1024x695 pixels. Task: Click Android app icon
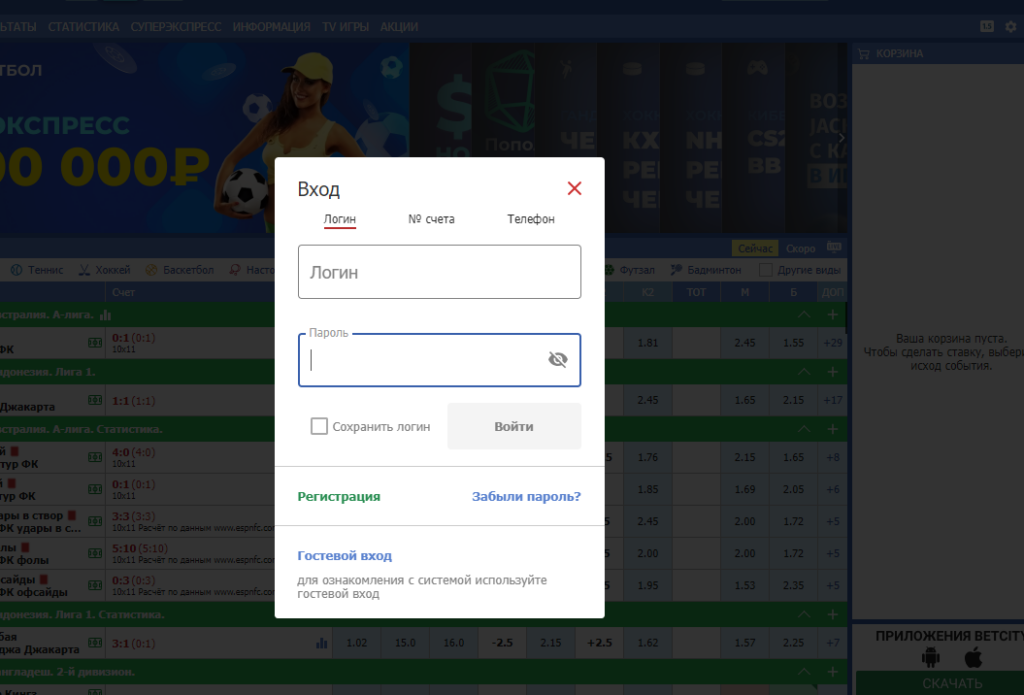[x=931, y=657]
